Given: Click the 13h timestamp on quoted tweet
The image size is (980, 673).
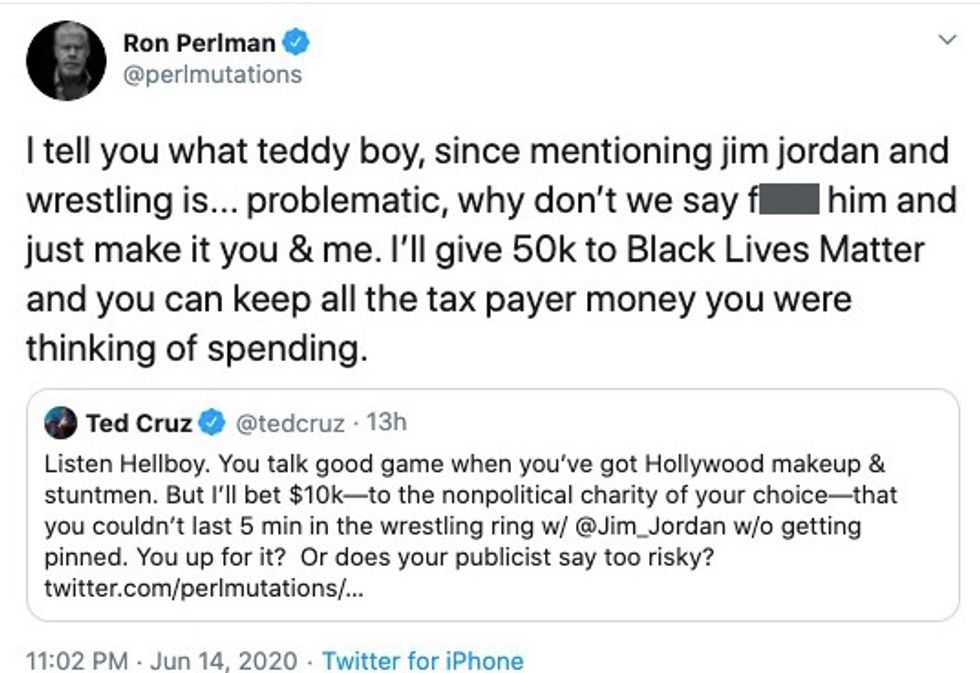Looking at the screenshot, I should [x=387, y=422].
